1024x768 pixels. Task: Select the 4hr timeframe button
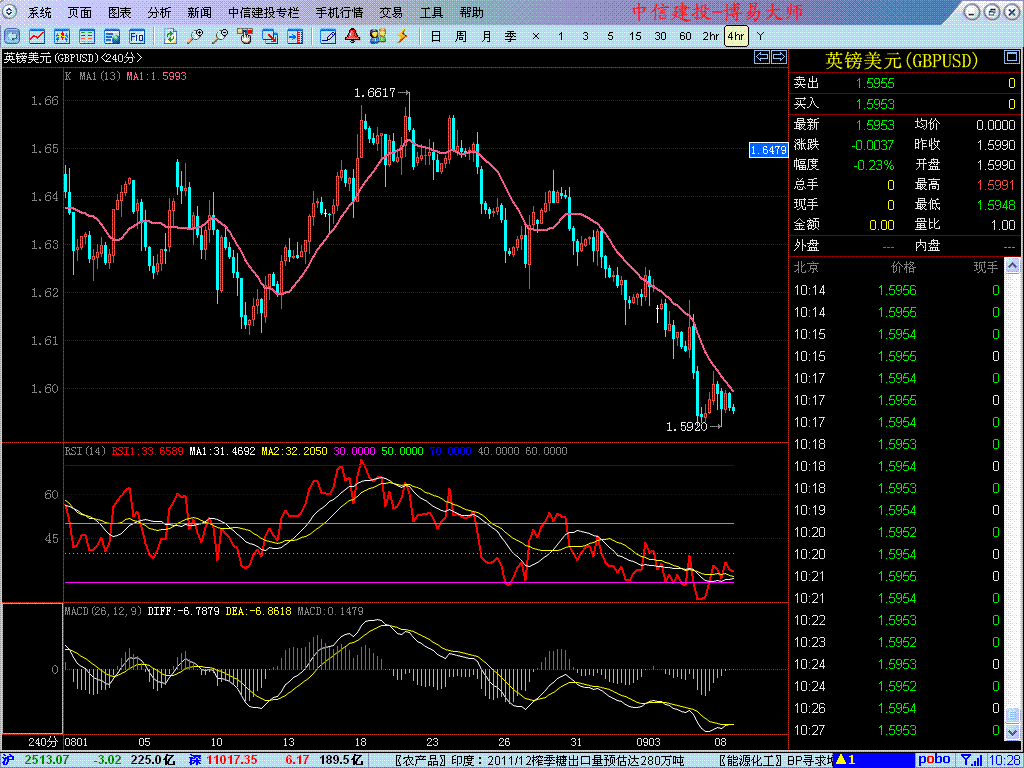pyautogui.click(x=736, y=36)
